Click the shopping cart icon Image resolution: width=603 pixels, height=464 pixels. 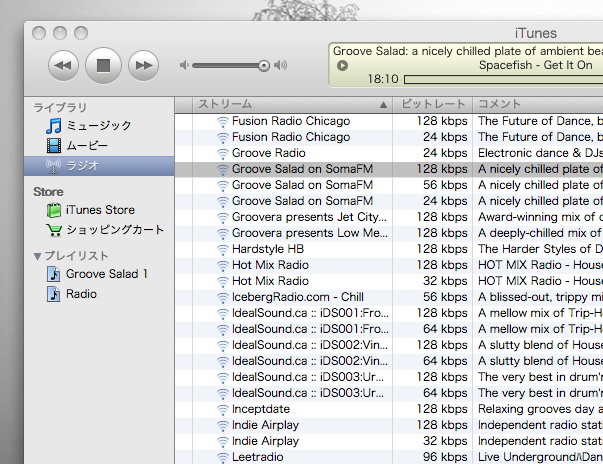point(54,230)
